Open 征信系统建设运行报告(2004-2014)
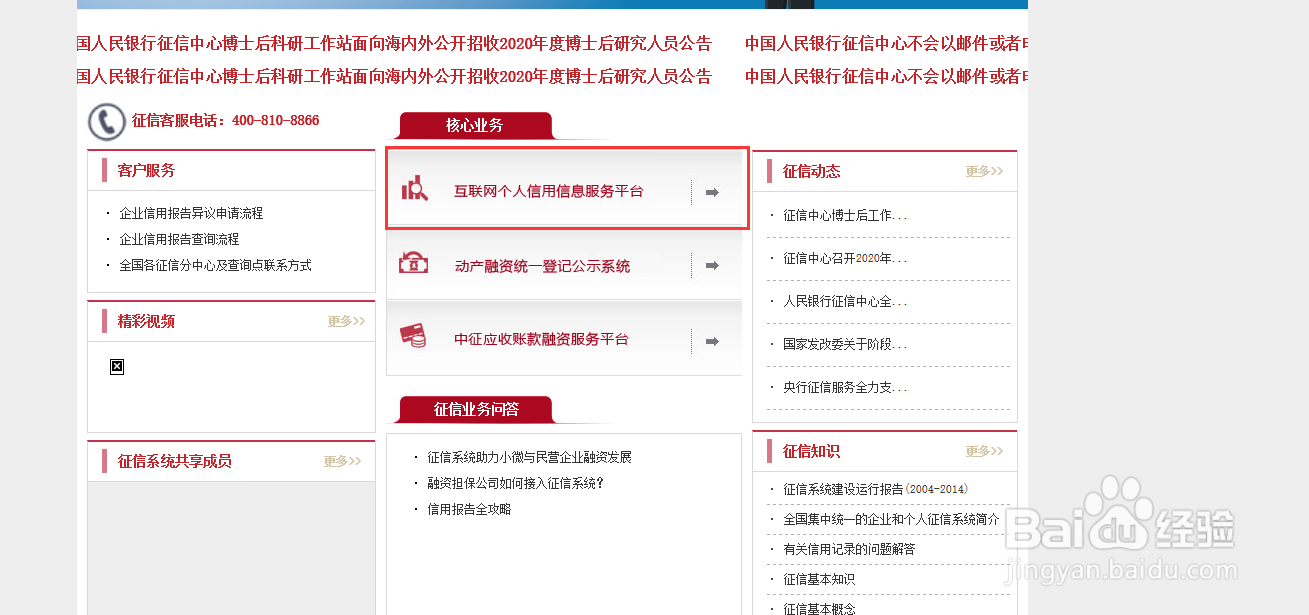The image size is (1309, 615). tap(875, 489)
